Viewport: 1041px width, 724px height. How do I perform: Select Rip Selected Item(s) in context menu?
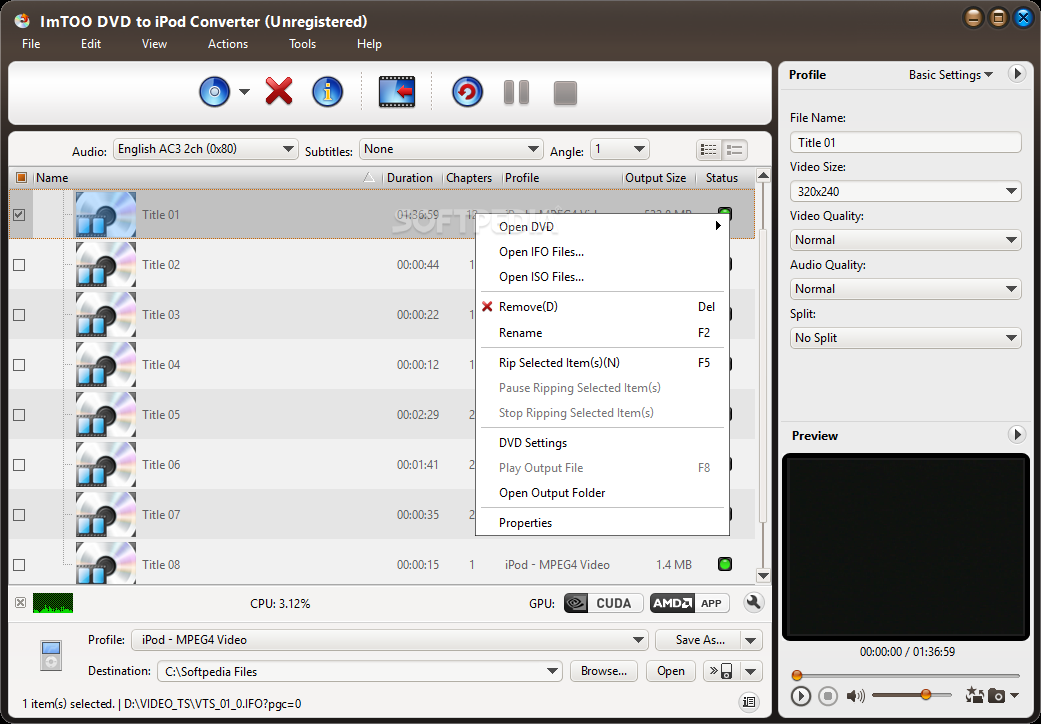[559, 363]
